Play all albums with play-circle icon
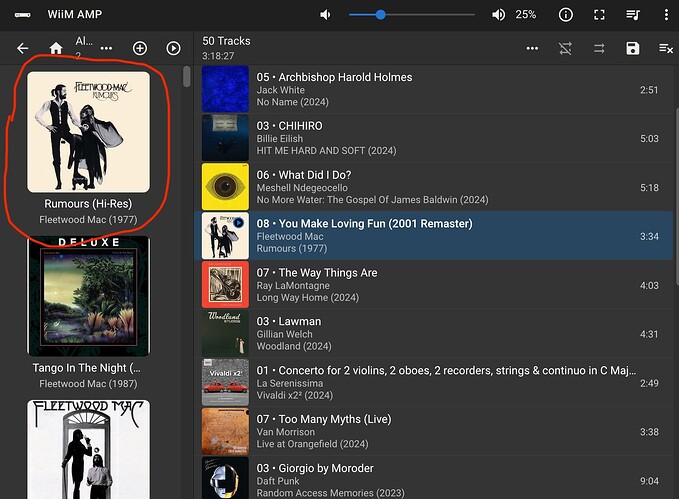Screen dimensions: 679x499 [x=173, y=48]
